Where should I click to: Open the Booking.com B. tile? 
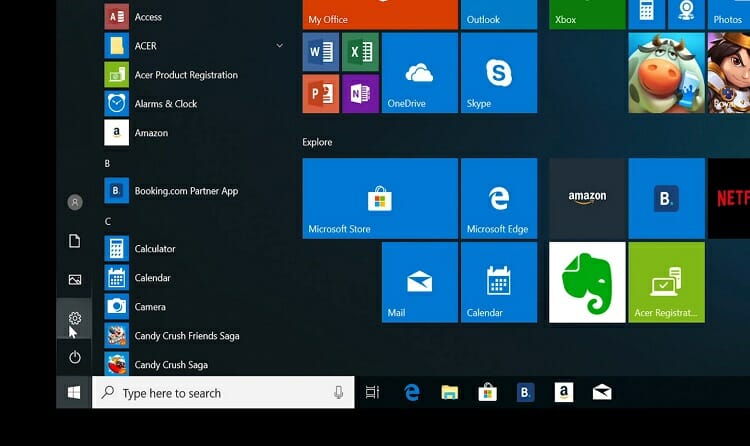tap(666, 198)
